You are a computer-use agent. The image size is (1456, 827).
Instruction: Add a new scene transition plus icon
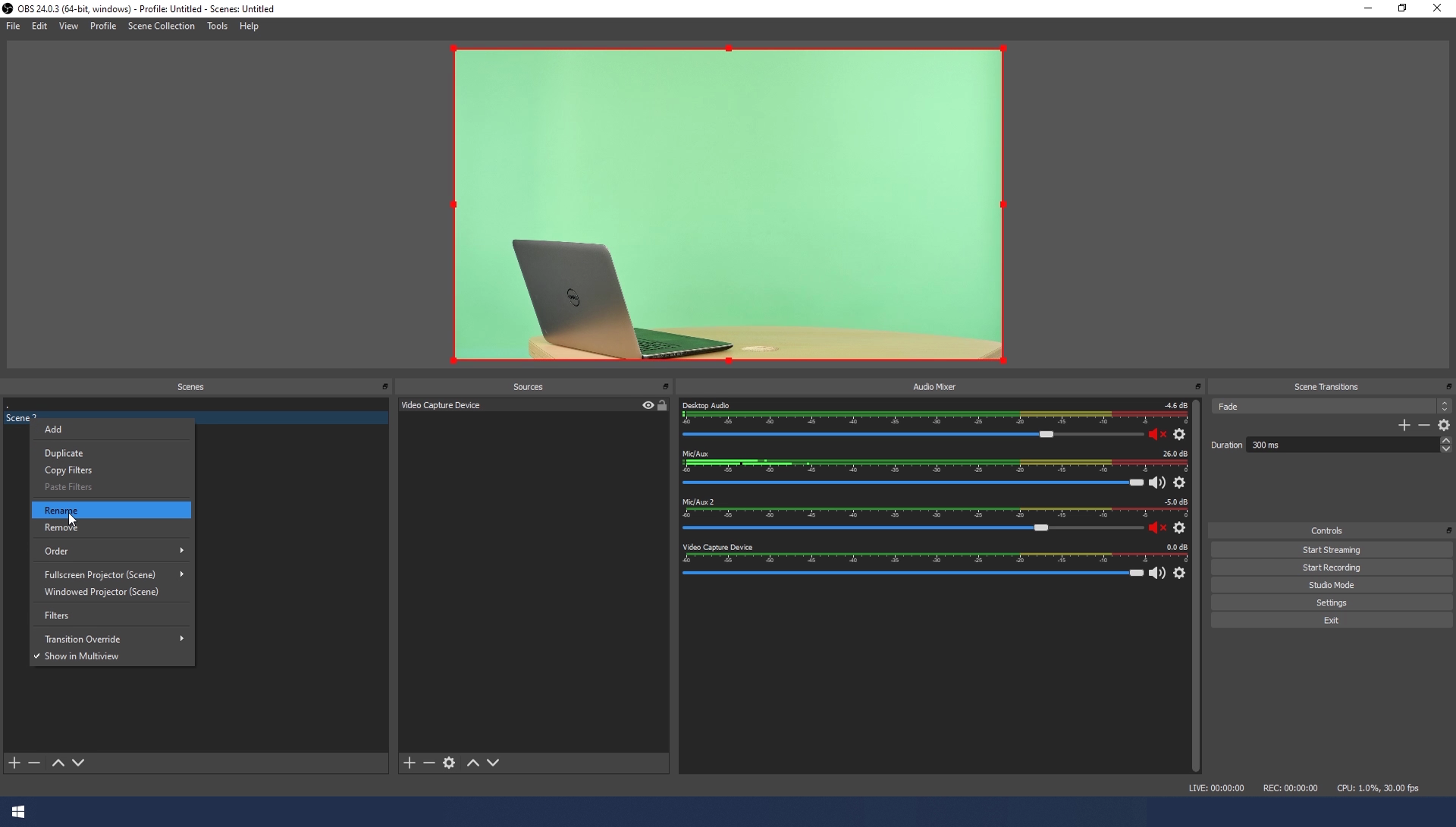(x=1404, y=426)
